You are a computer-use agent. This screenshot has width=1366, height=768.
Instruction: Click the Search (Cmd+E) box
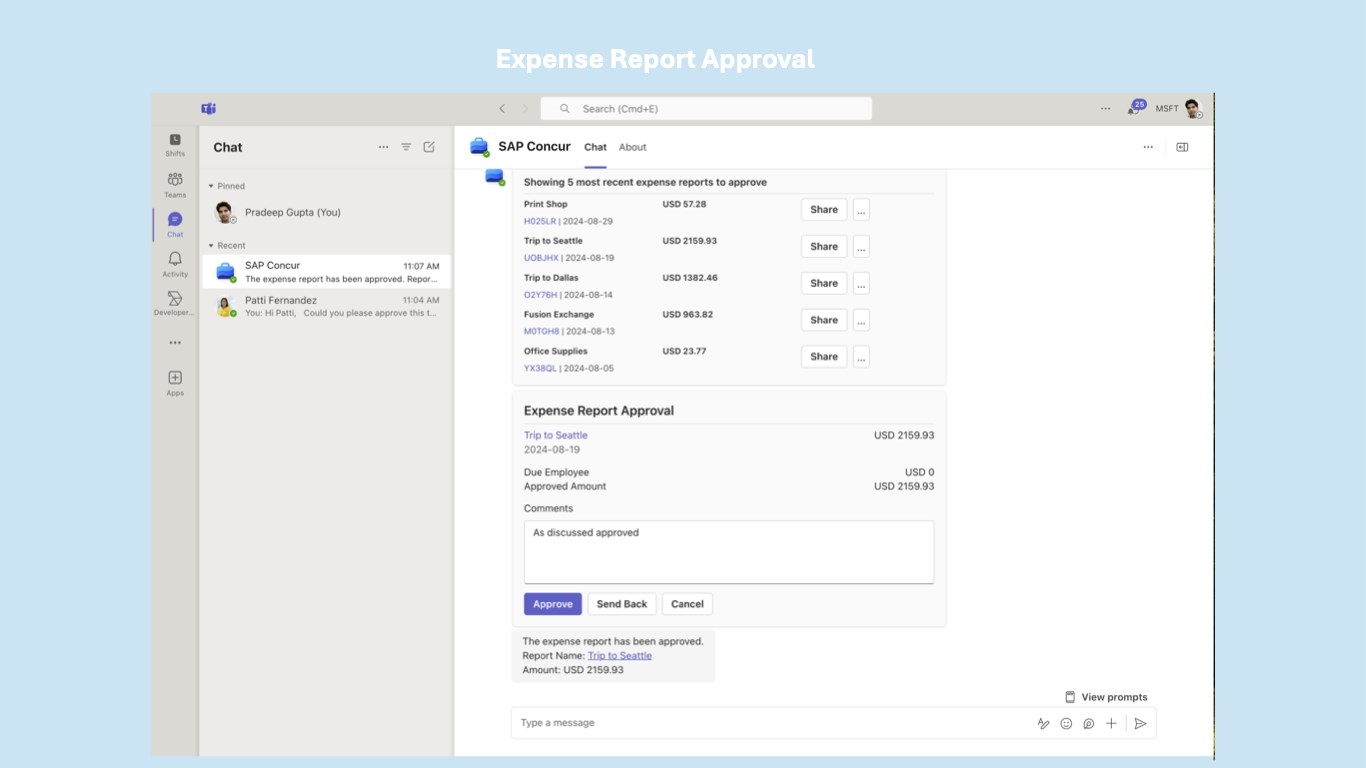pos(706,109)
